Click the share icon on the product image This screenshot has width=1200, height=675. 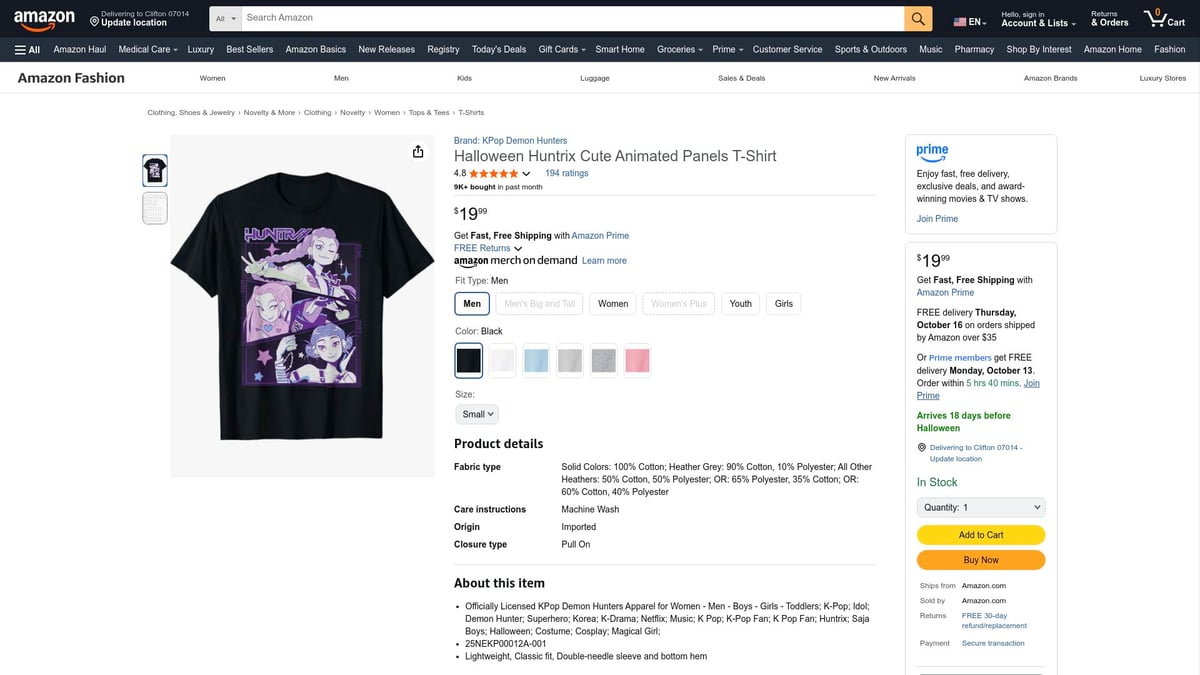[417, 151]
